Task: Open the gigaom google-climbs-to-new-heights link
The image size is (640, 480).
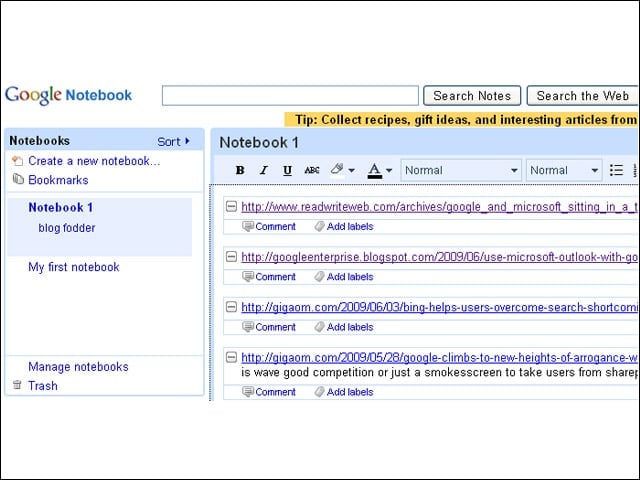Action: point(439,358)
